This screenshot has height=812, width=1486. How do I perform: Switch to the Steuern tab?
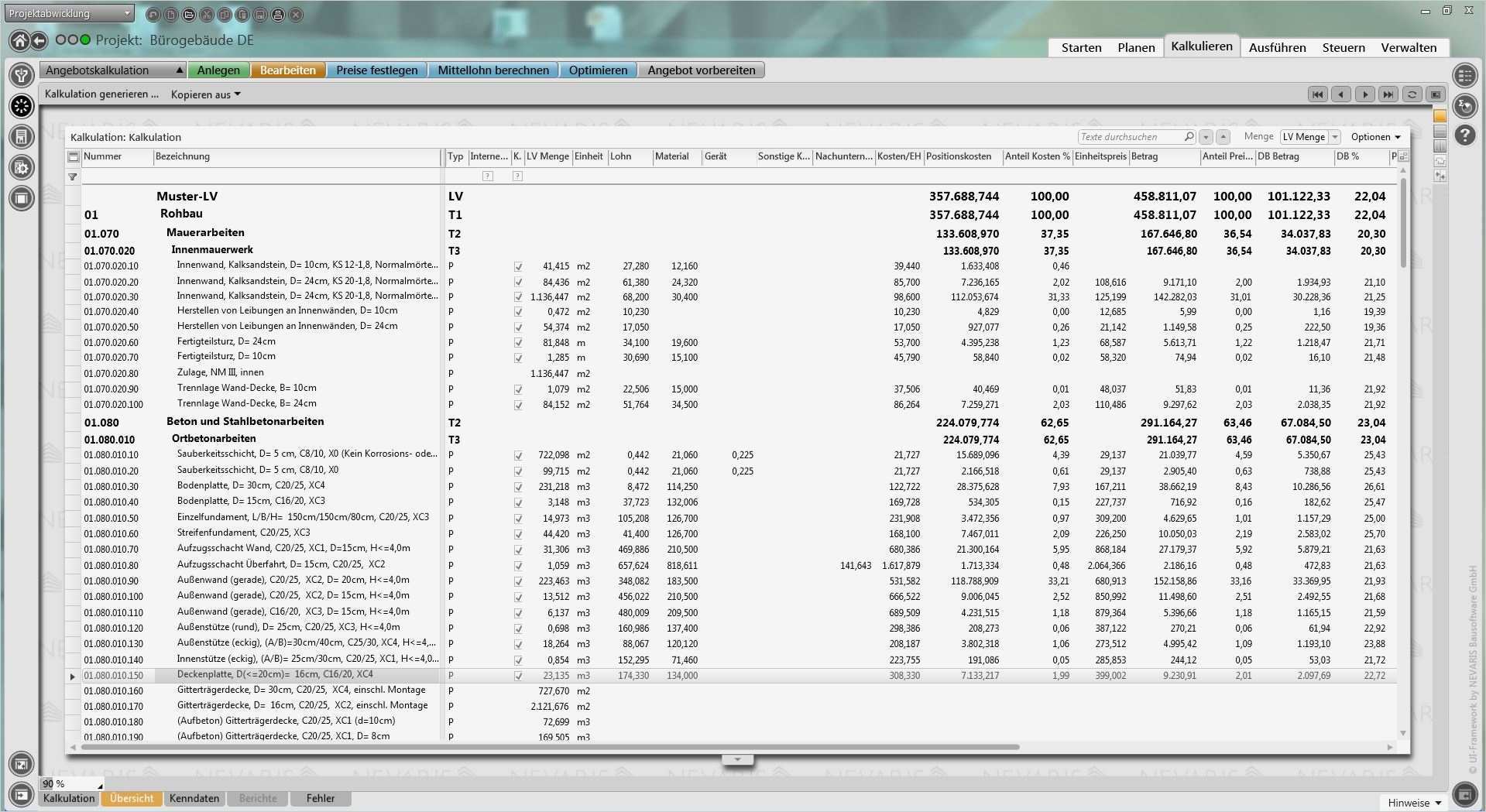point(1343,47)
